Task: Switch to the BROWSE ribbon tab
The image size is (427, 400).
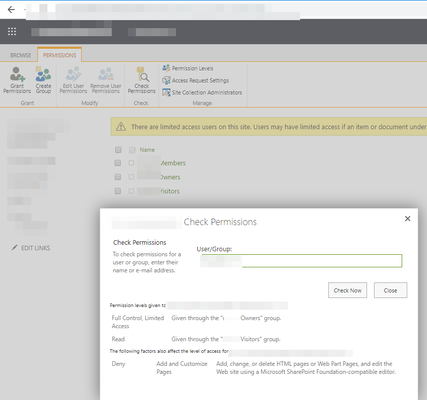Action: pos(20,55)
